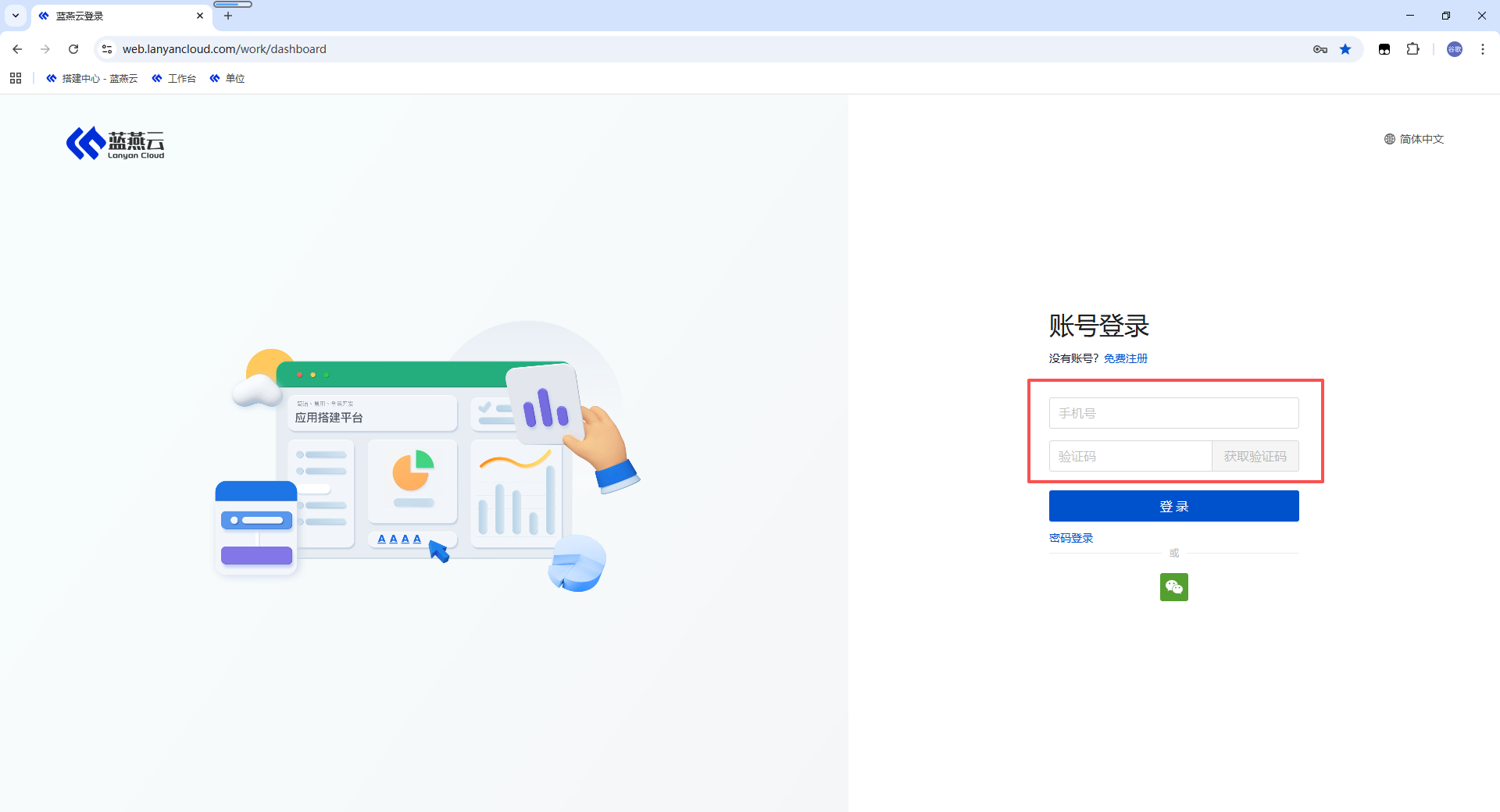Image resolution: width=1500 pixels, height=812 pixels.
Task: Click the browser forward arrow
Action: tap(45, 49)
